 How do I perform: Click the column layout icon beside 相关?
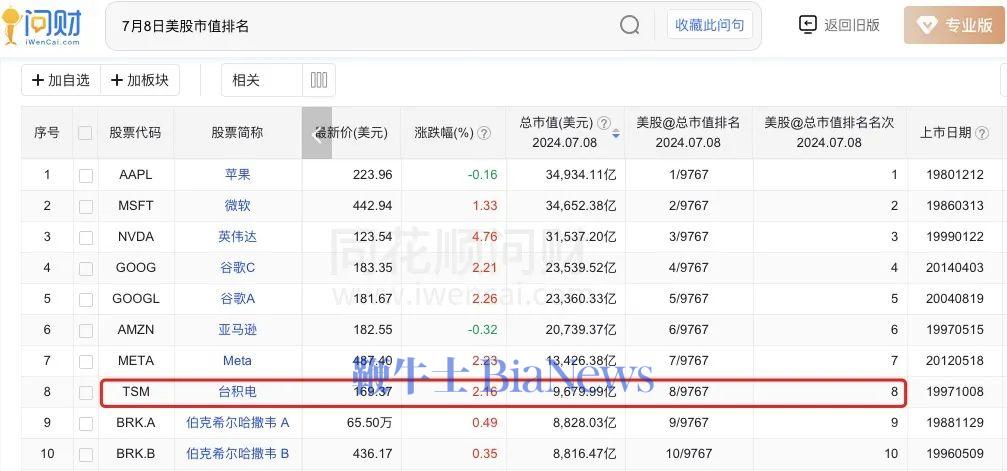pos(319,80)
